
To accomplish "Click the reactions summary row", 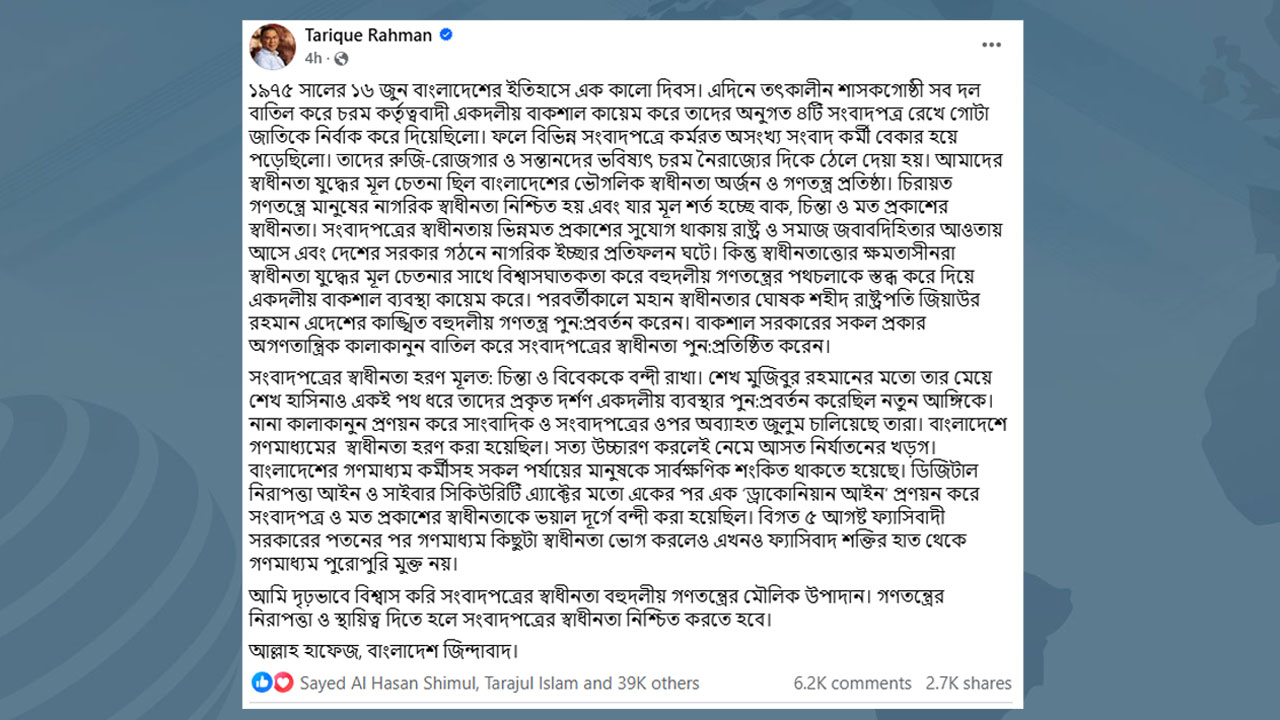I will [470, 684].
